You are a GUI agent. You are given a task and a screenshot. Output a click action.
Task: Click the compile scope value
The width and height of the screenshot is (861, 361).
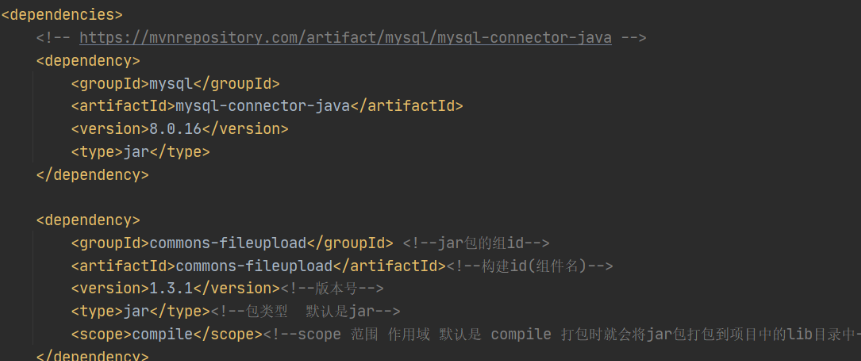coord(163,334)
